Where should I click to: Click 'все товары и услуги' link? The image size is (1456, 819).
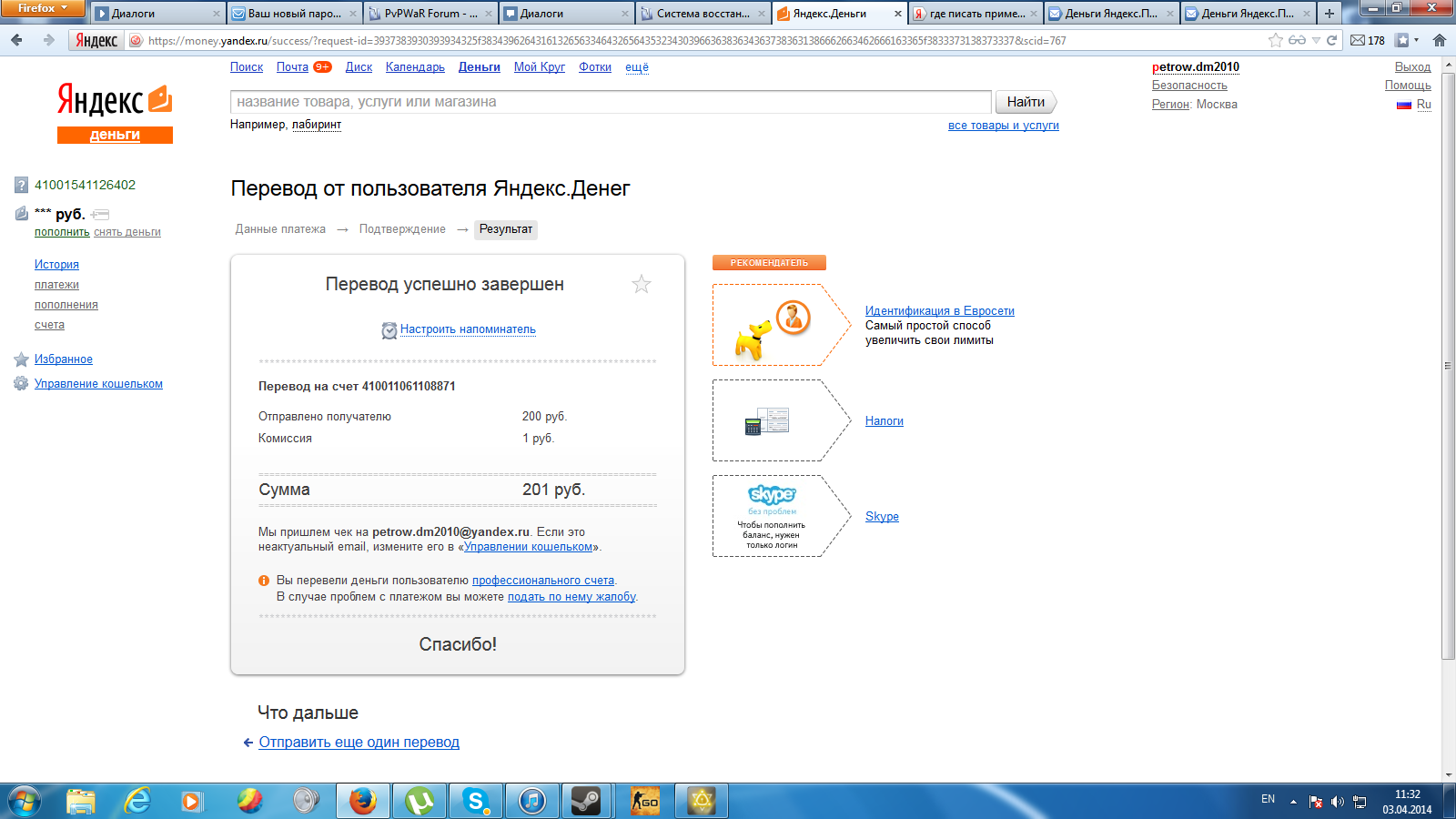coord(1004,126)
